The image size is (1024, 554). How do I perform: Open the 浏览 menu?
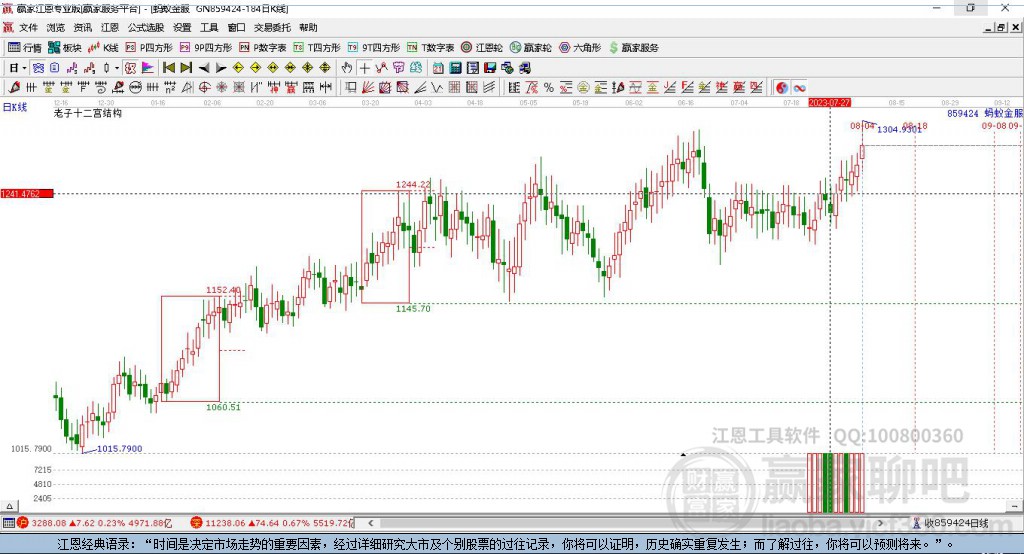click(x=56, y=27)
